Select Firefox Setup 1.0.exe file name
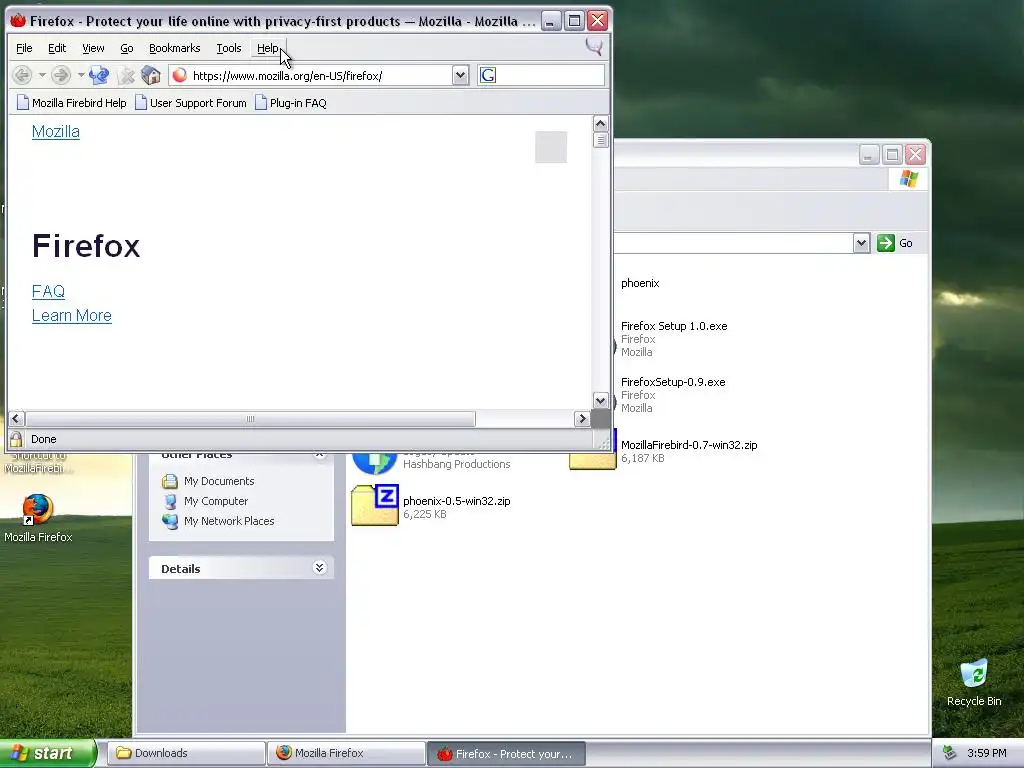This screenshot has width=1024, height=768. [674, 326]
